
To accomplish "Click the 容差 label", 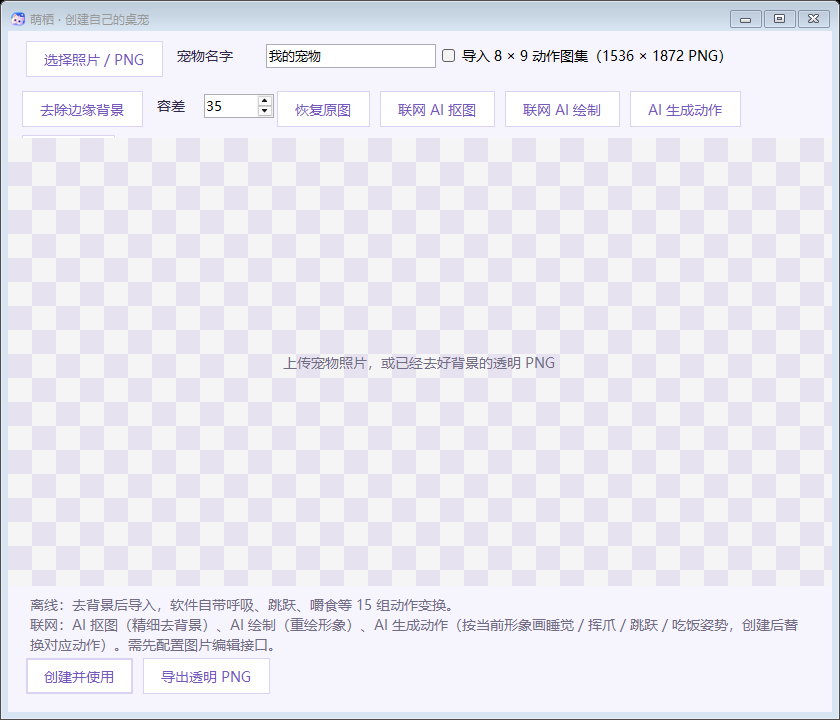I will click(171, 106).
